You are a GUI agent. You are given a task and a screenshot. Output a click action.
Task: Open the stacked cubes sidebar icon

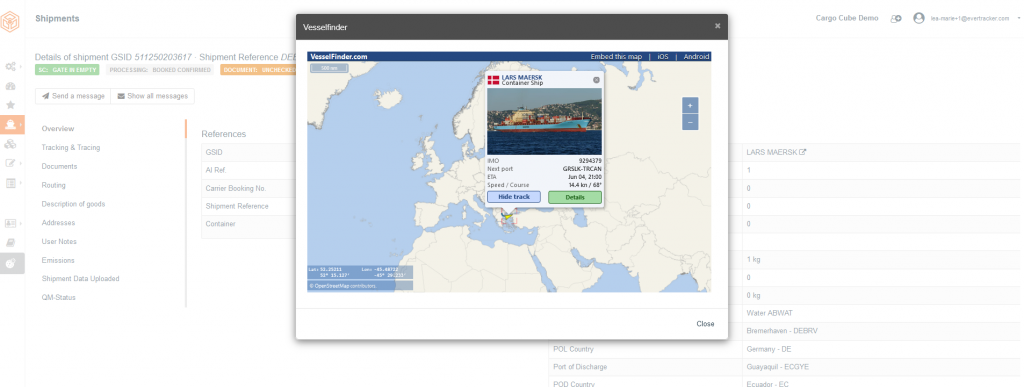(10, 144)
